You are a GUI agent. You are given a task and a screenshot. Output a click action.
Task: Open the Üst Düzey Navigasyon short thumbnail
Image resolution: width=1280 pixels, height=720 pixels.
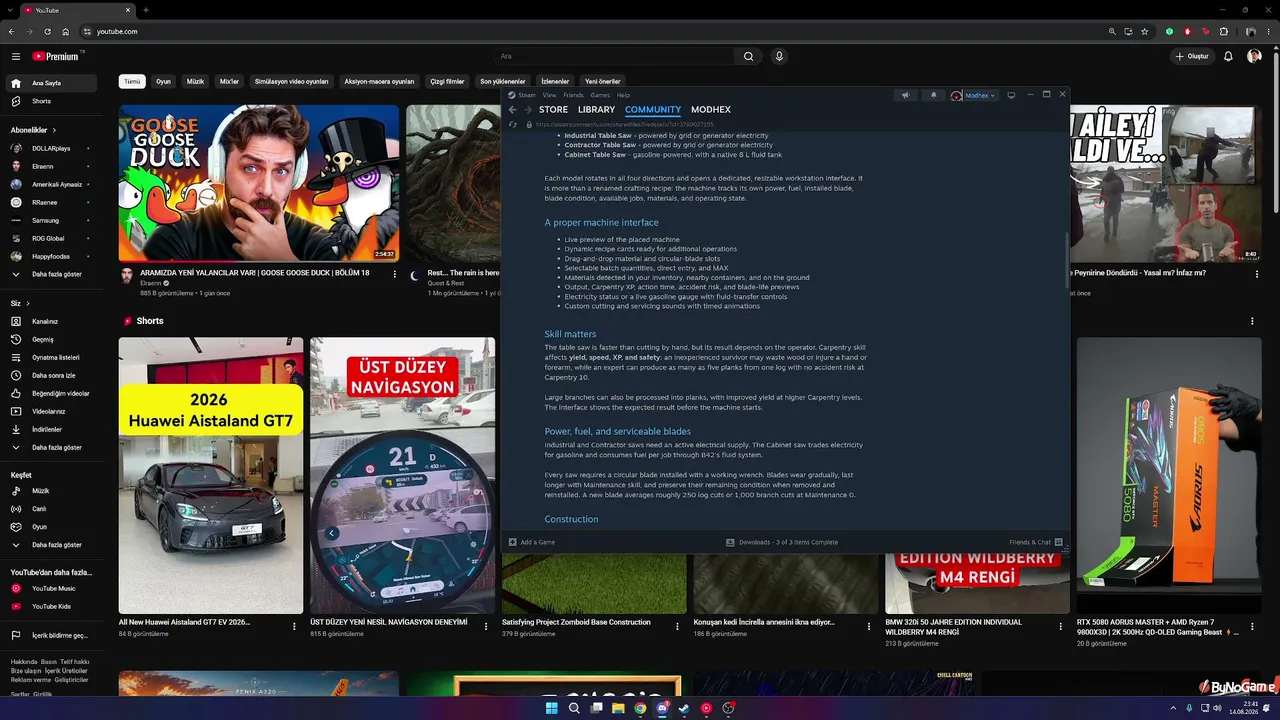(x=402, y=475)
